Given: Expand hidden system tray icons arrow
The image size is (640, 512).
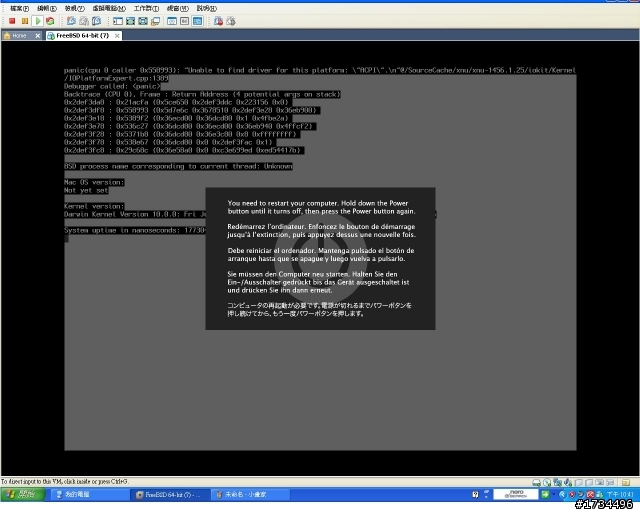Looking at the screenshot, I should [x=562, y=494].
